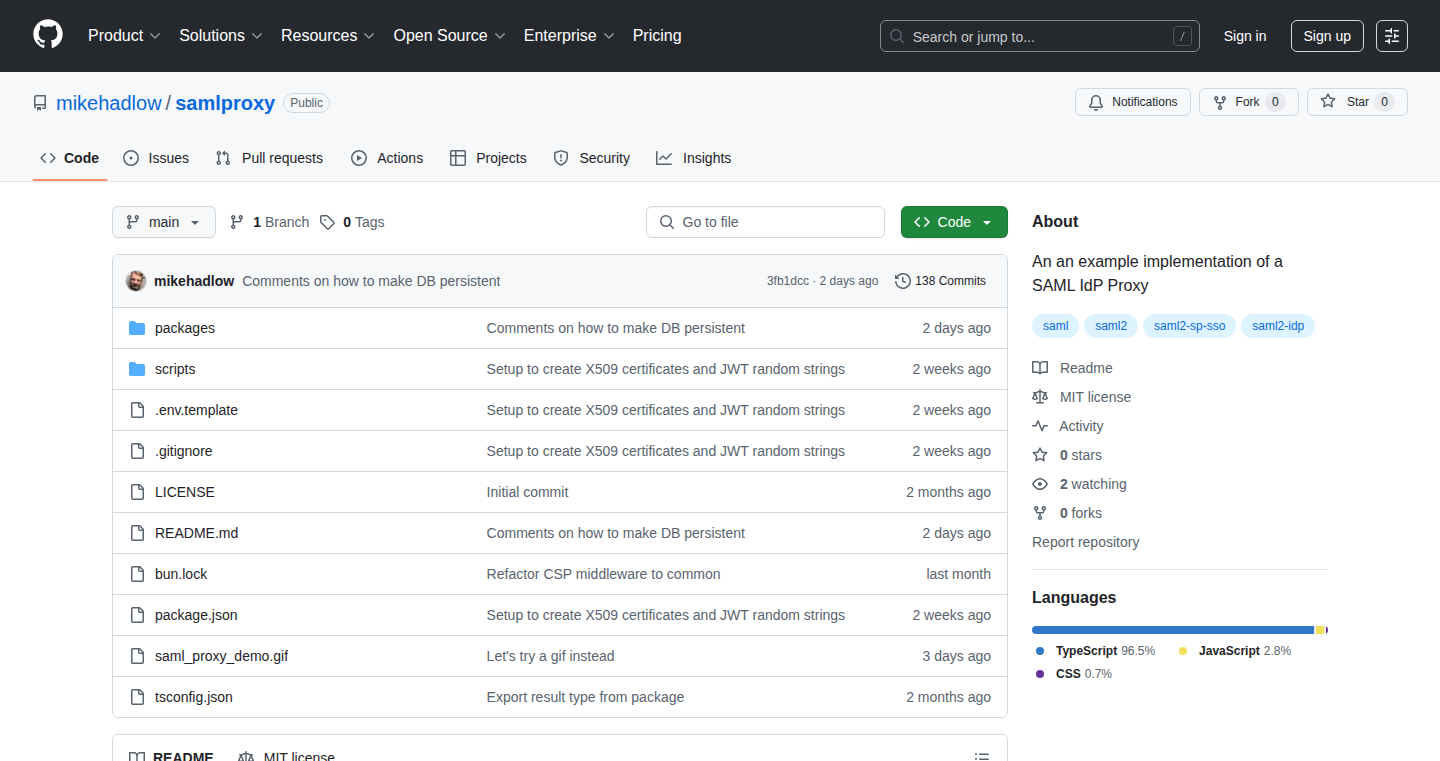
Task: Expand the Solutions menu
Action: click(221, 35)
